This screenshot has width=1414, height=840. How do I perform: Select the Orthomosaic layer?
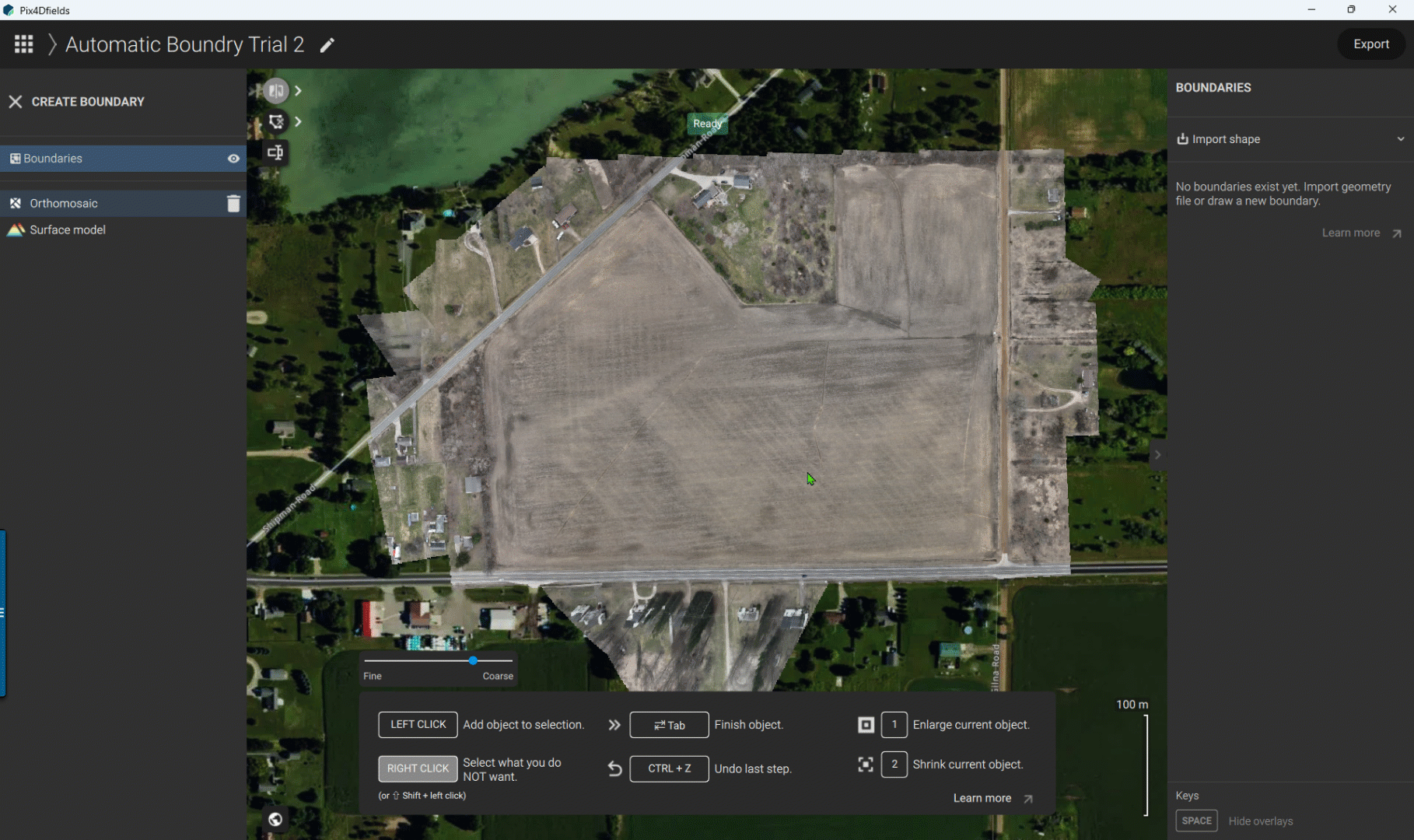pyautogui.click(x=64, y=204)
